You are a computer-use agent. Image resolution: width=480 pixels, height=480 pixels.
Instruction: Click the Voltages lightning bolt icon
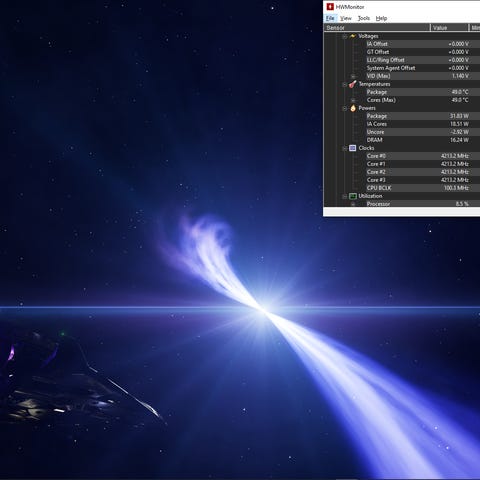tap(353, 36)
